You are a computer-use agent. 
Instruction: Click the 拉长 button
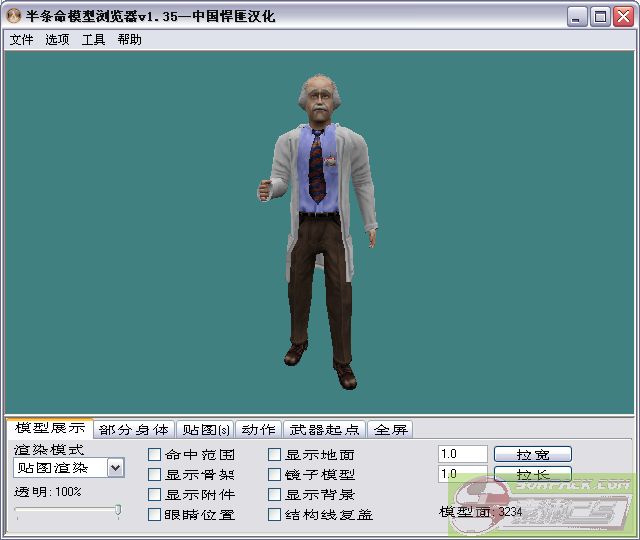click(532, 474)
